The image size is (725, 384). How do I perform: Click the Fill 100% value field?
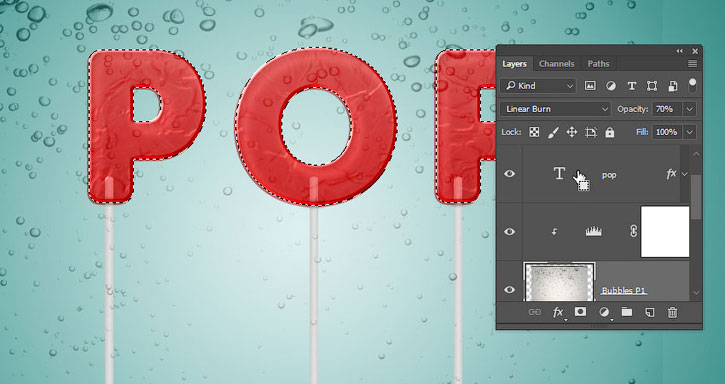pyautogui.click(x=668, y=132)
